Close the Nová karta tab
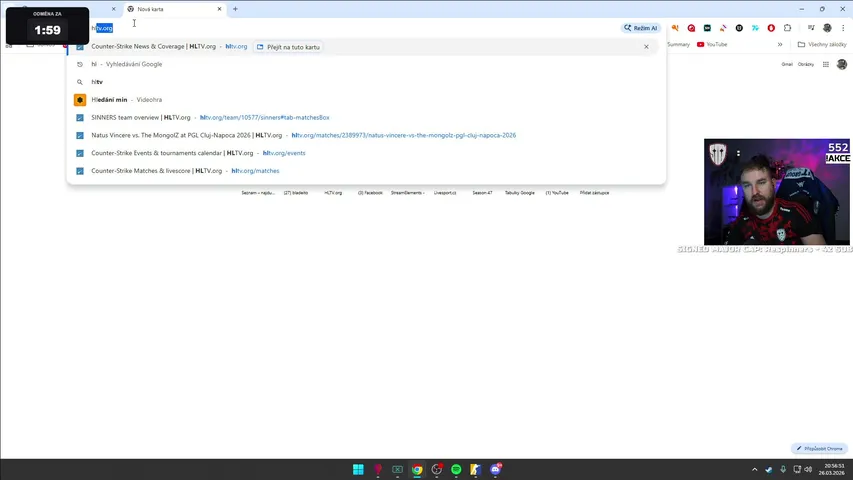Viewport: 853px width, 480px height. tap(219, 9)
